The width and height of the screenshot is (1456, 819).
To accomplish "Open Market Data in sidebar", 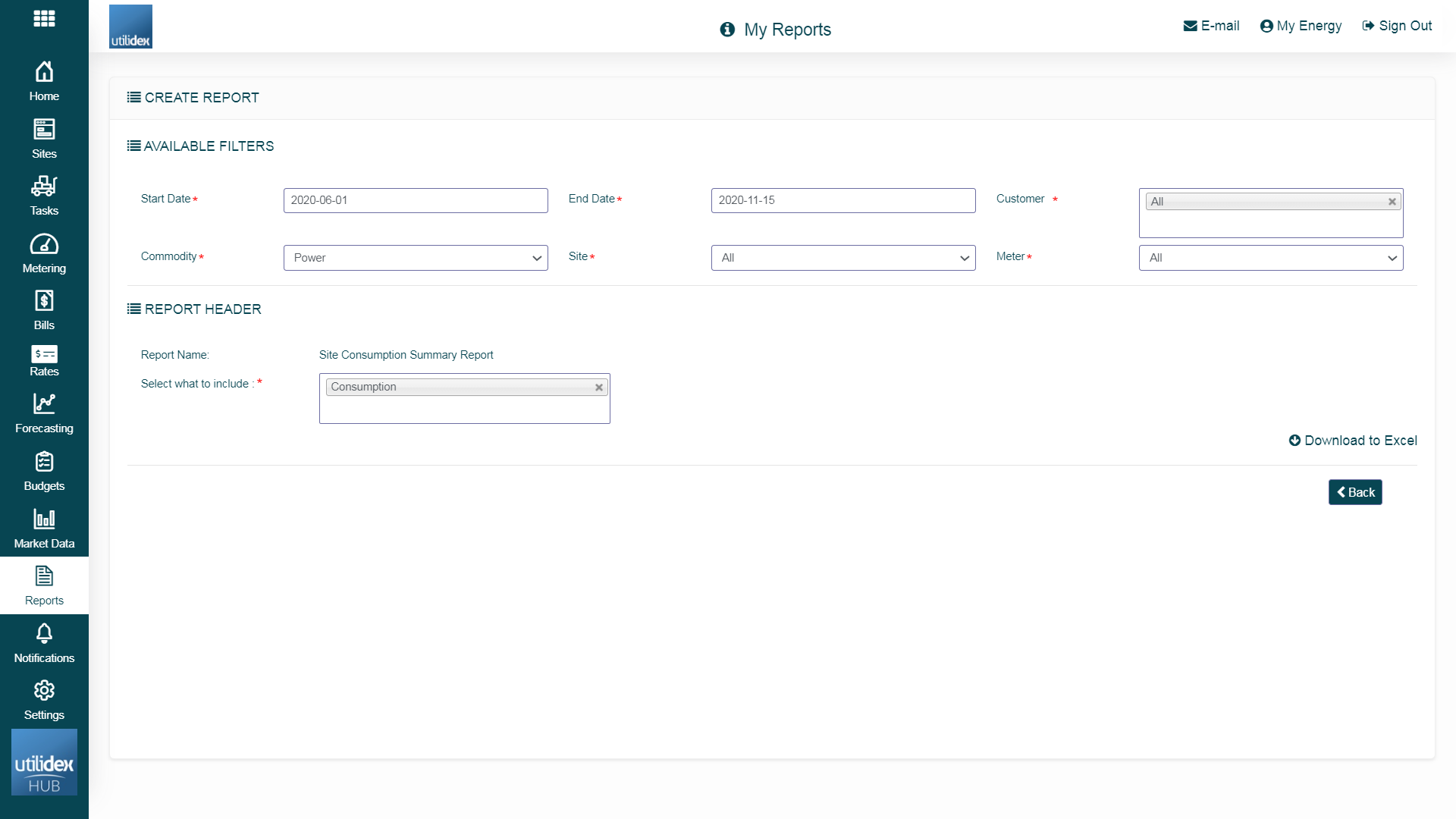I will tap(44, 529).
